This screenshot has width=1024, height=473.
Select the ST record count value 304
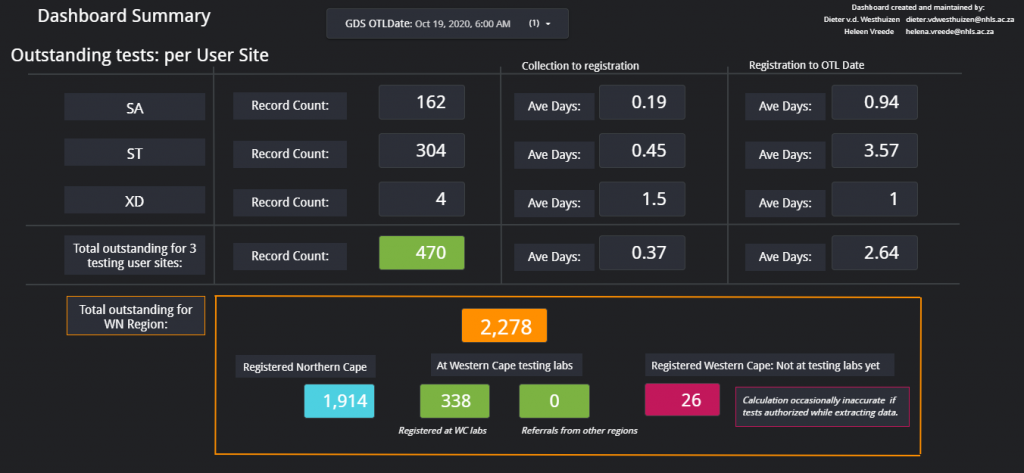(x=421, y=151)
